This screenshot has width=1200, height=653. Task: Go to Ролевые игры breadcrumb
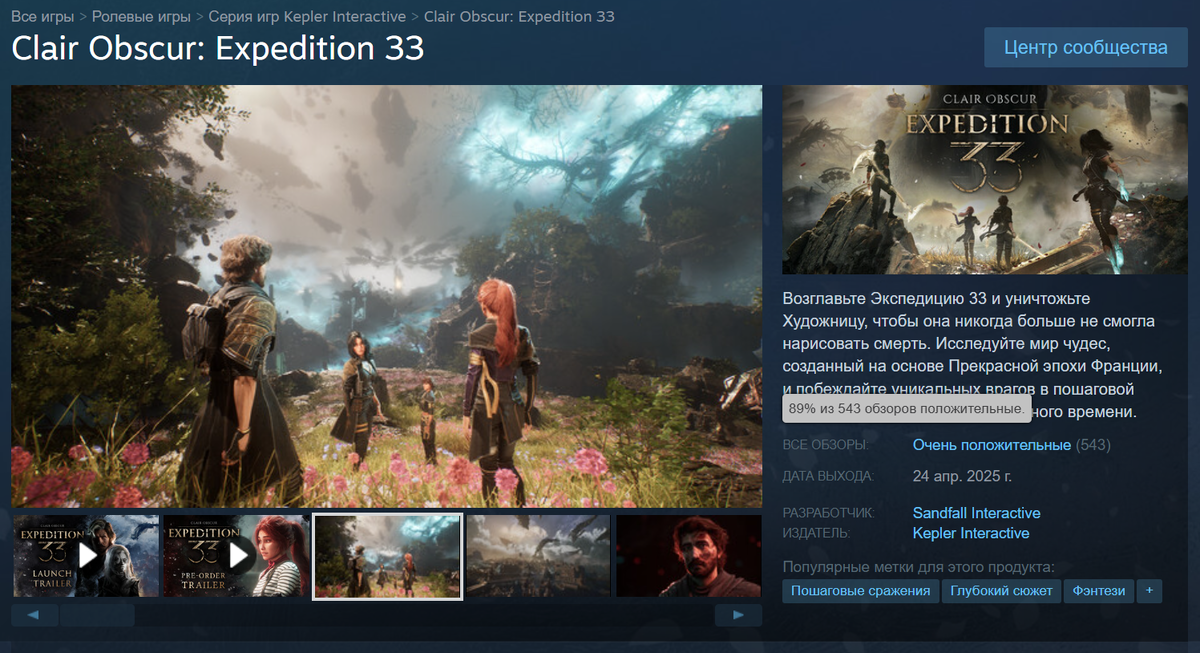click(x=143, y=17)
